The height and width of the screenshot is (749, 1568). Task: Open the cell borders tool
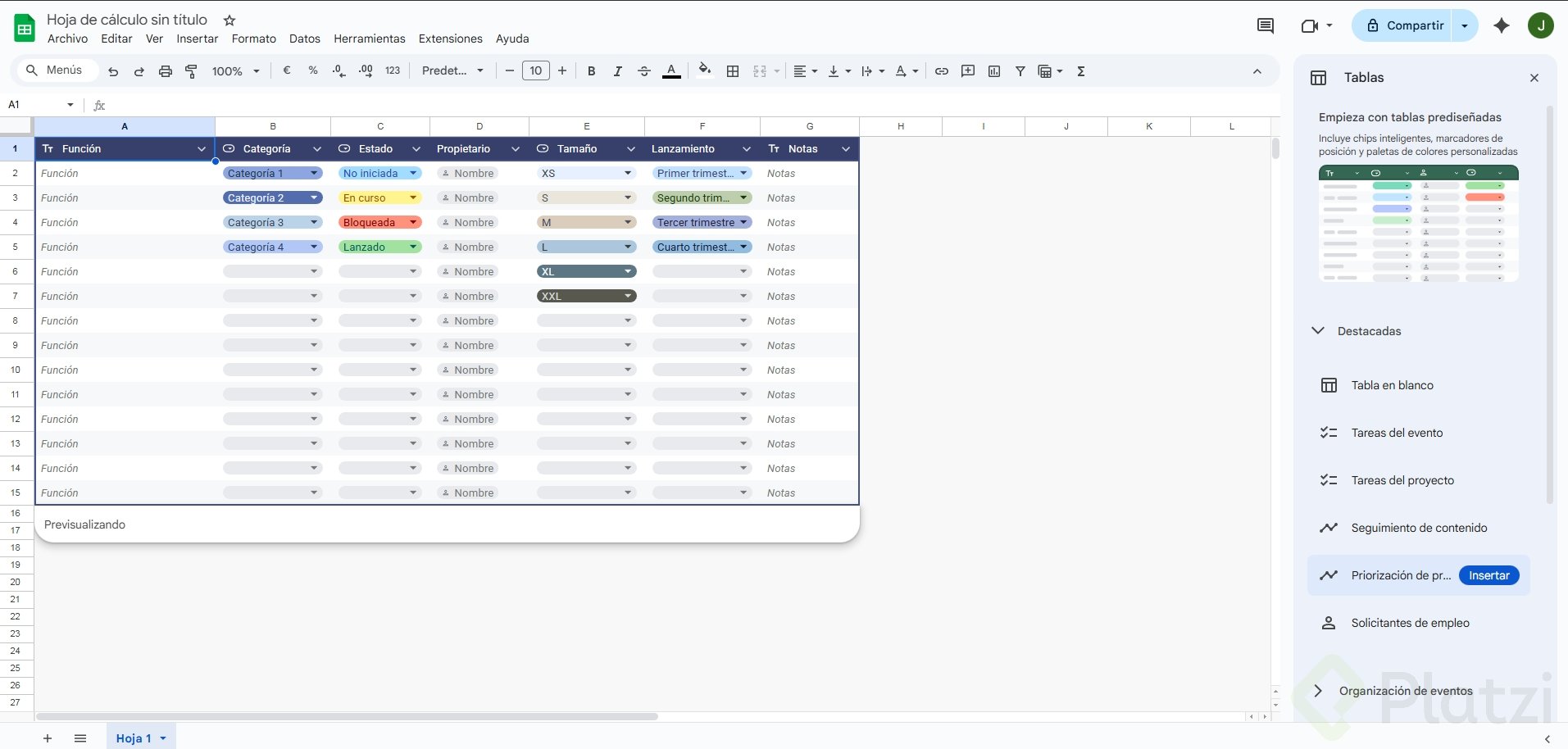point(733,71)
